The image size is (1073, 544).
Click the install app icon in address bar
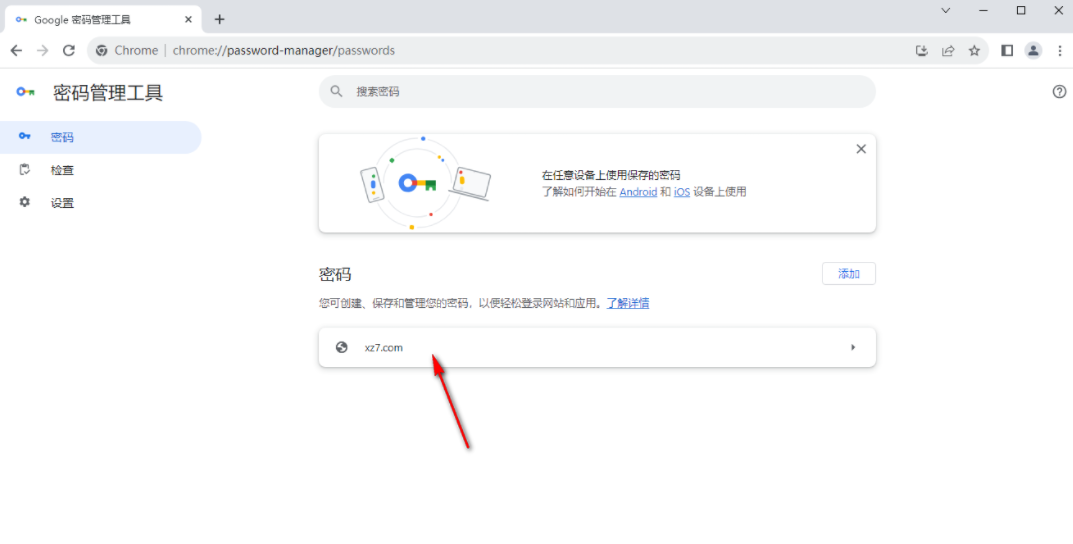click(922, 51)
